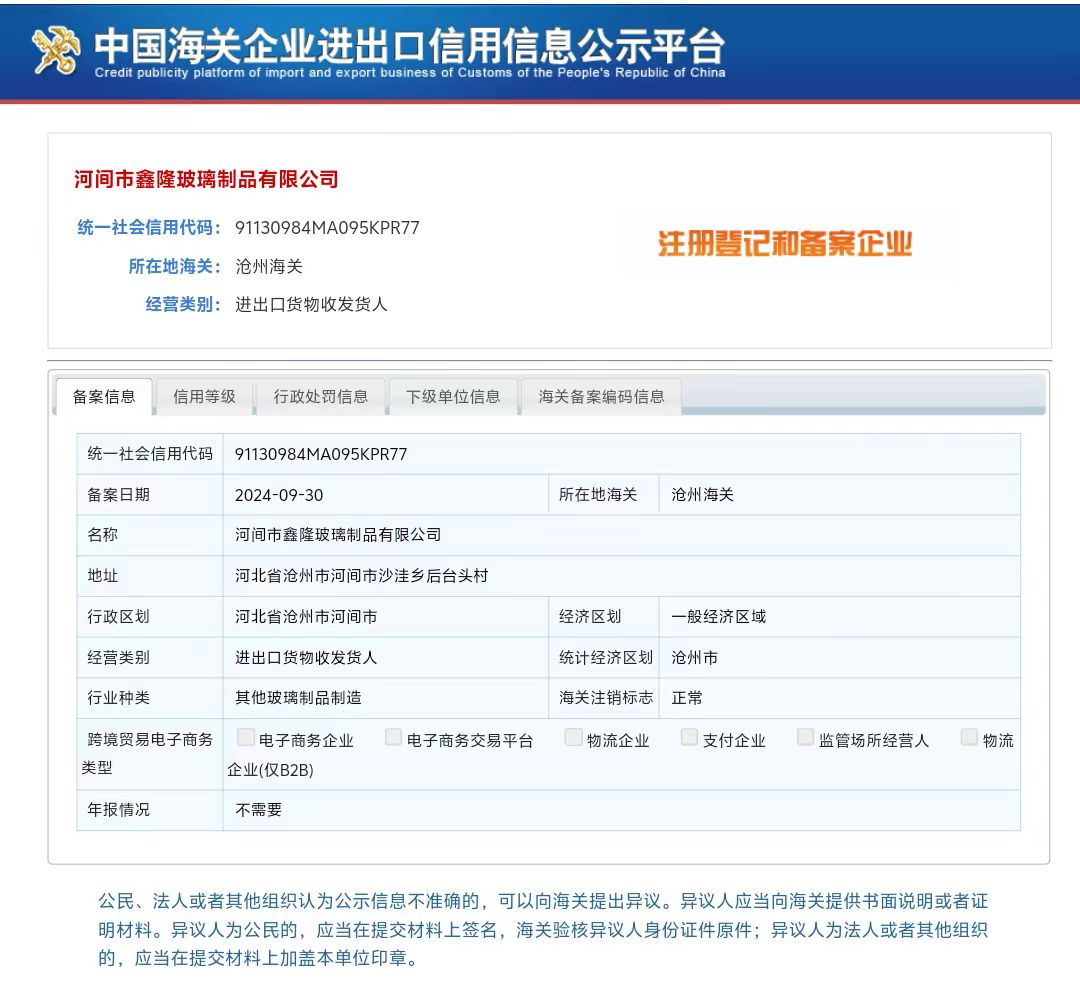The image size is (1080, 988).
Task: Click 进出口货物收发货人 in header card
Action: (x=311, y=305)
